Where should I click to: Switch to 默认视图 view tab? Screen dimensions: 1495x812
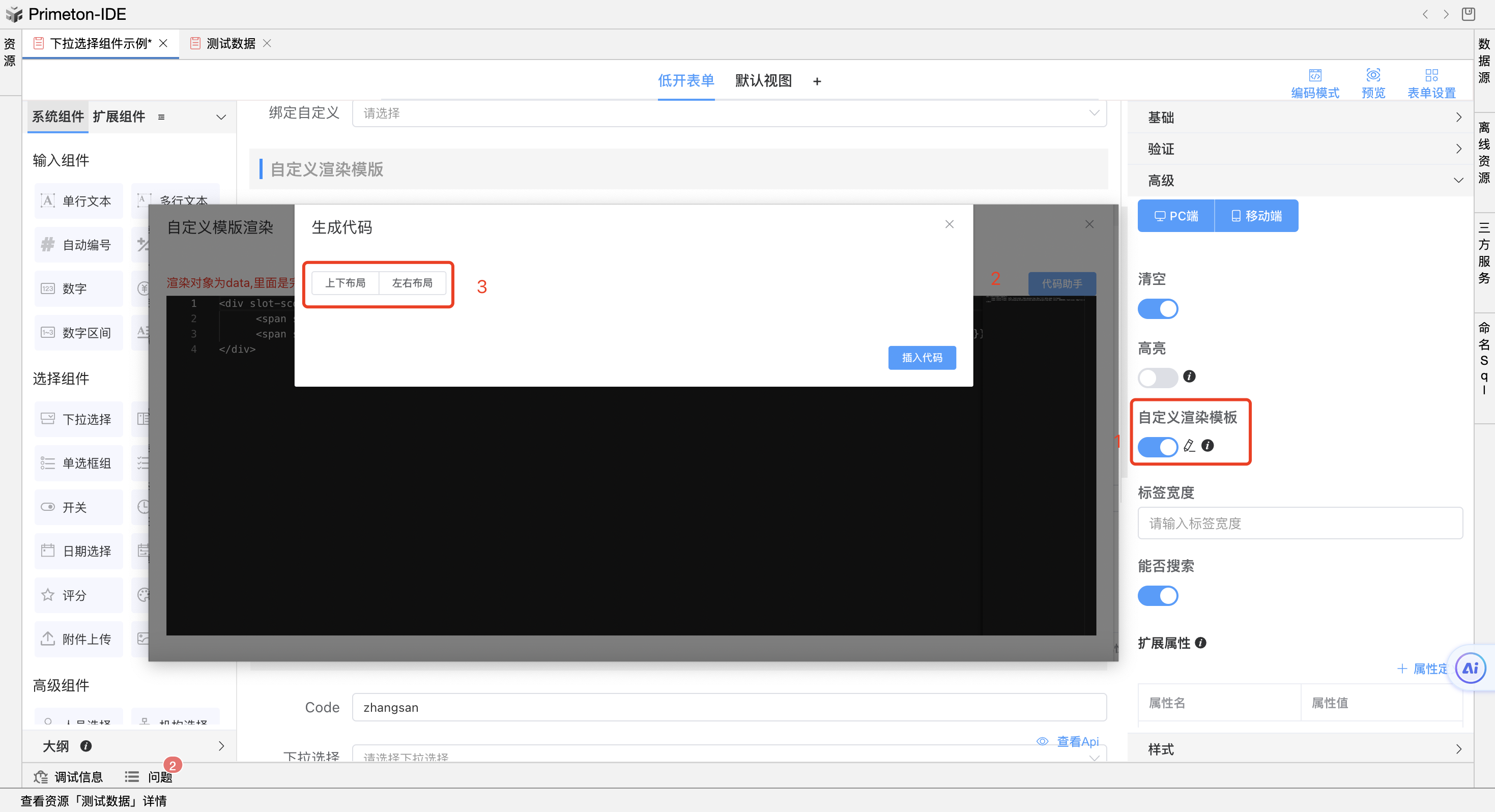click(763, 81)
